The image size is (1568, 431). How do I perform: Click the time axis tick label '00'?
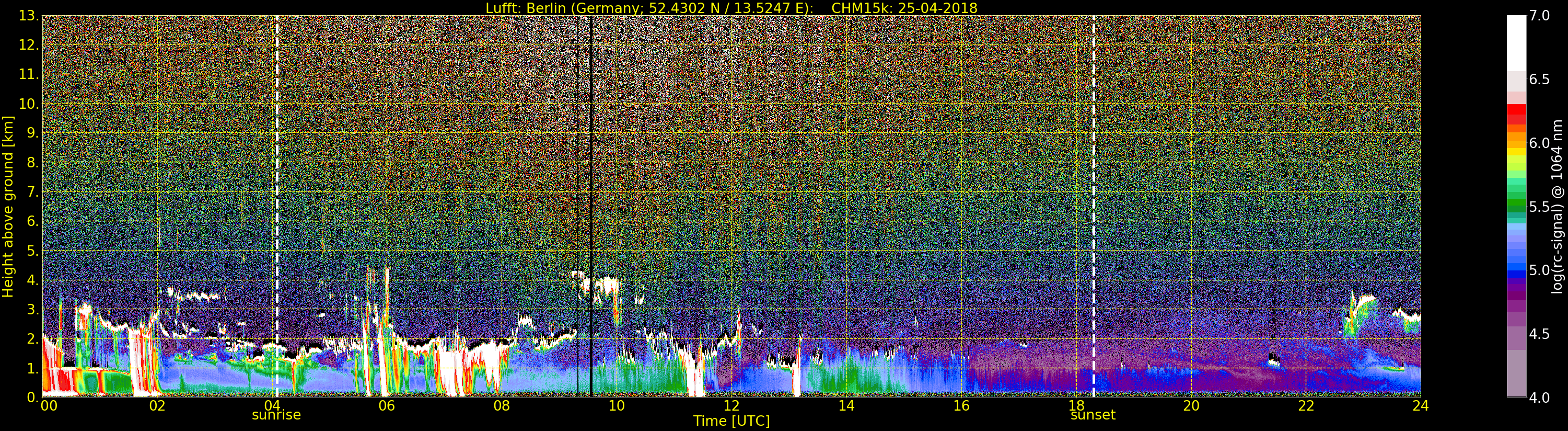[x=49, y=406]
